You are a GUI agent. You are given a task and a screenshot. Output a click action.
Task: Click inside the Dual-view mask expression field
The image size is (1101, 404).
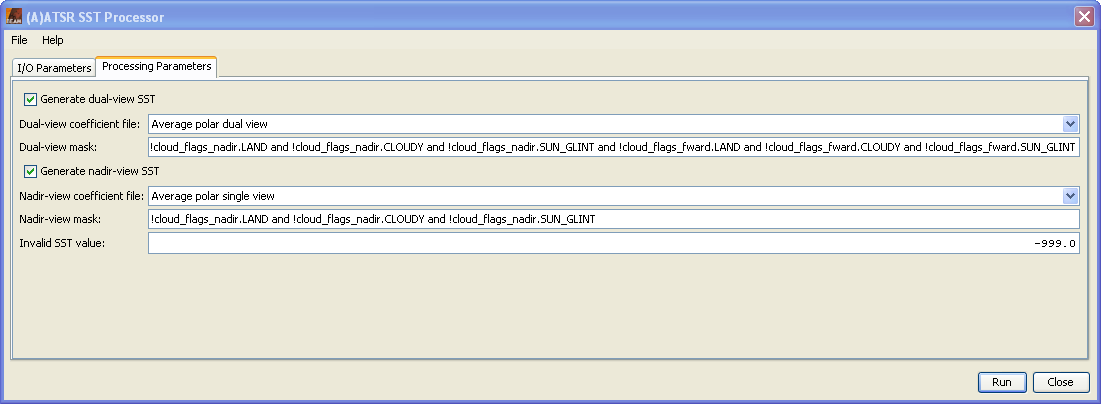coord(614,148)
